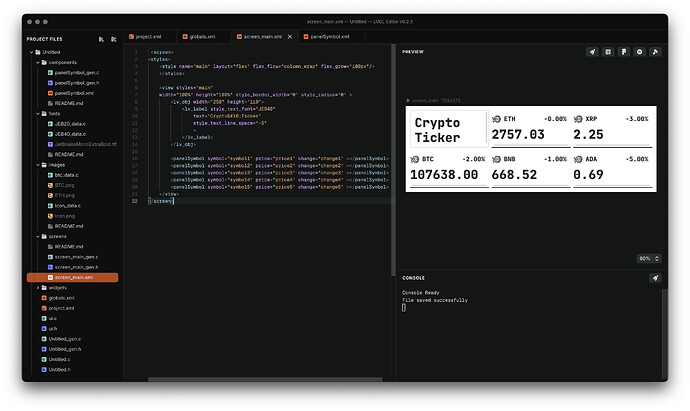This screenshot has height=411, width=690.
Task: Select the screen_main.xml editor tab
Action: (x=263, y=37)
